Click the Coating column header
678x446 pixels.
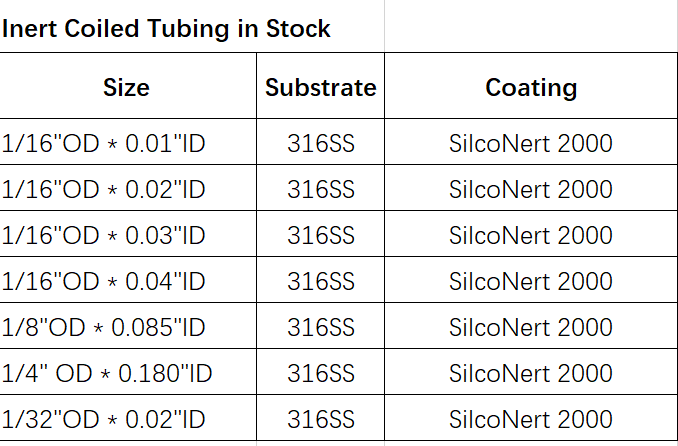[x=530, y=87]
